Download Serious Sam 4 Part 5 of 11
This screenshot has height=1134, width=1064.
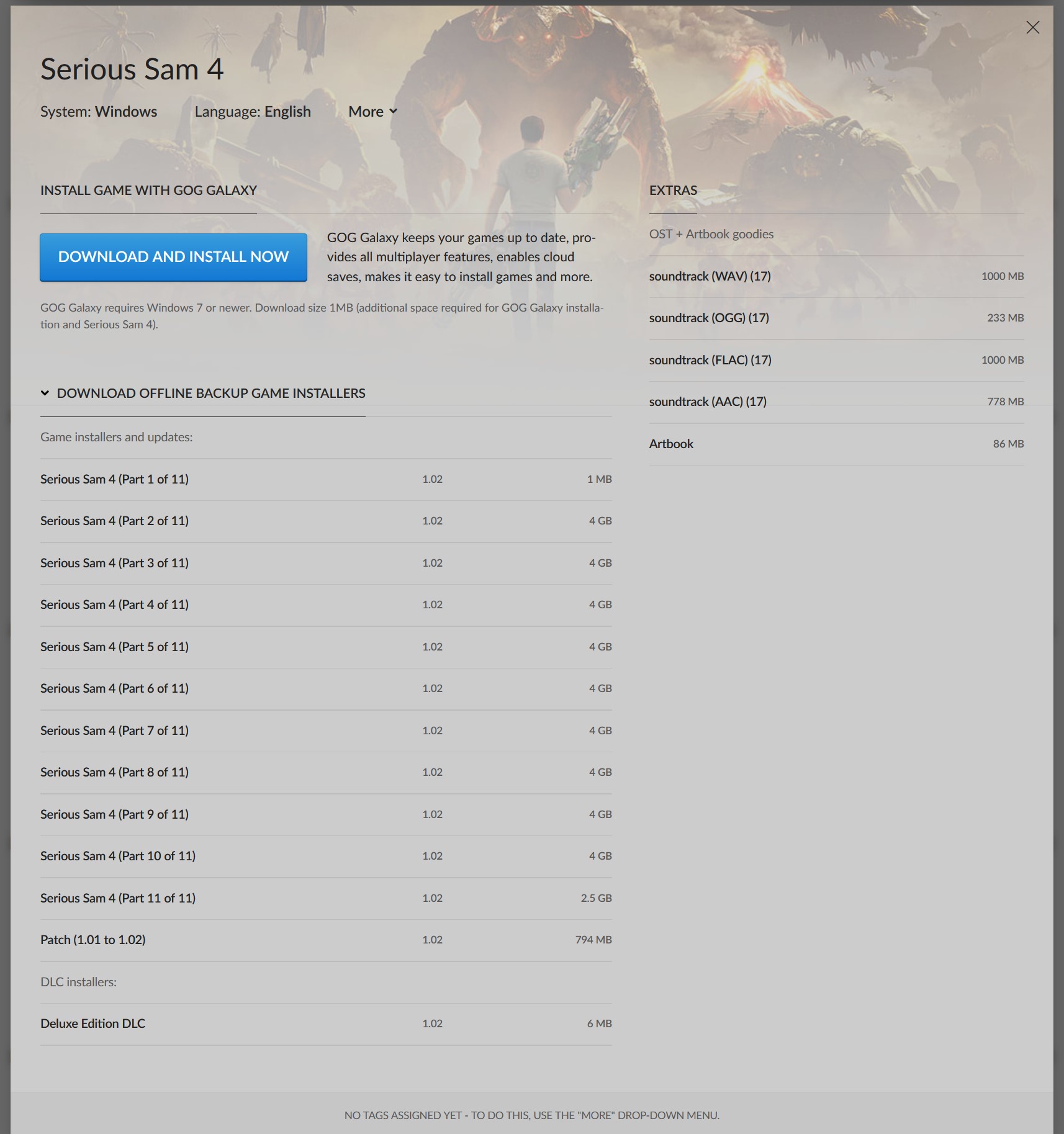coord(326,647)
